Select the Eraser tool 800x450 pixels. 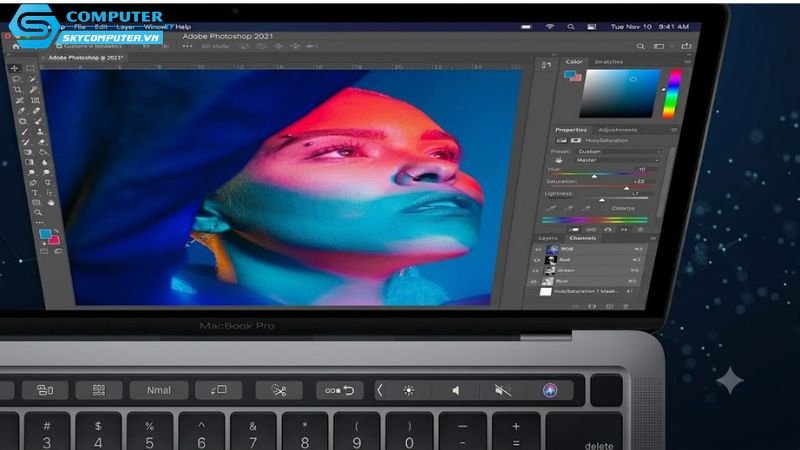(42, 142)
